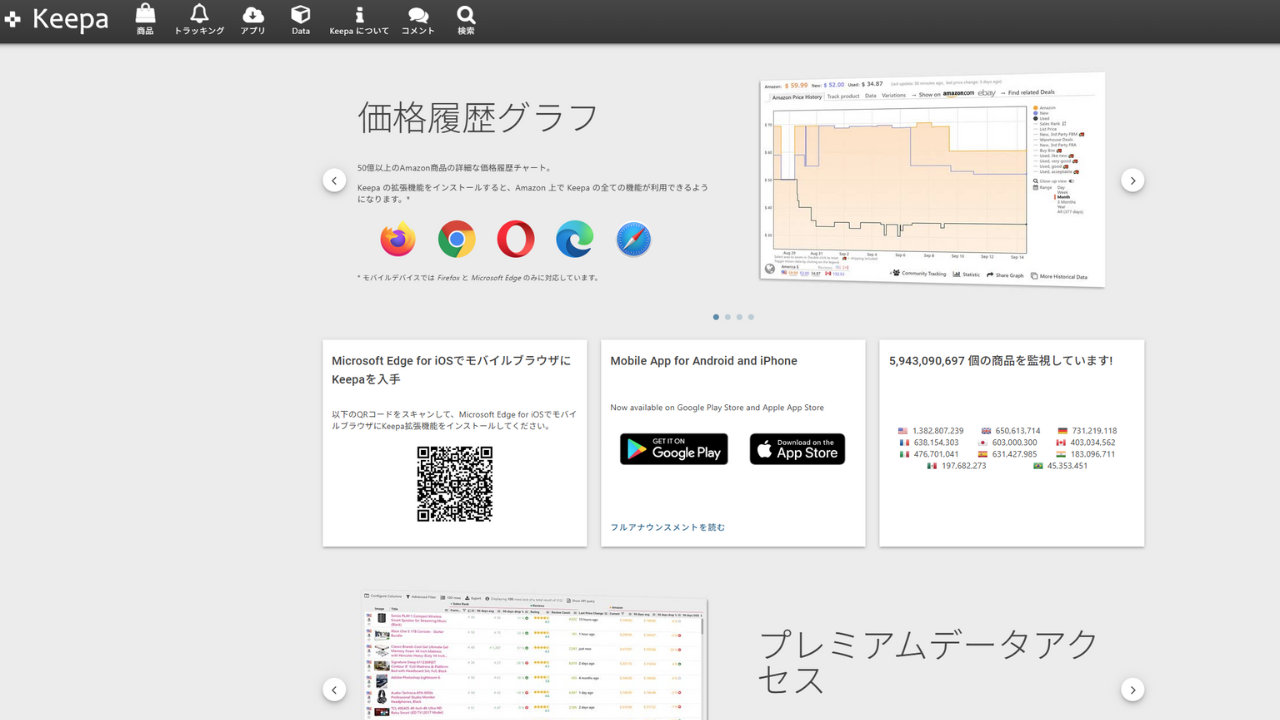Screen dimensions: 1280x720
Task: Select the second carousel pagination dot
Action: point(728,317)
